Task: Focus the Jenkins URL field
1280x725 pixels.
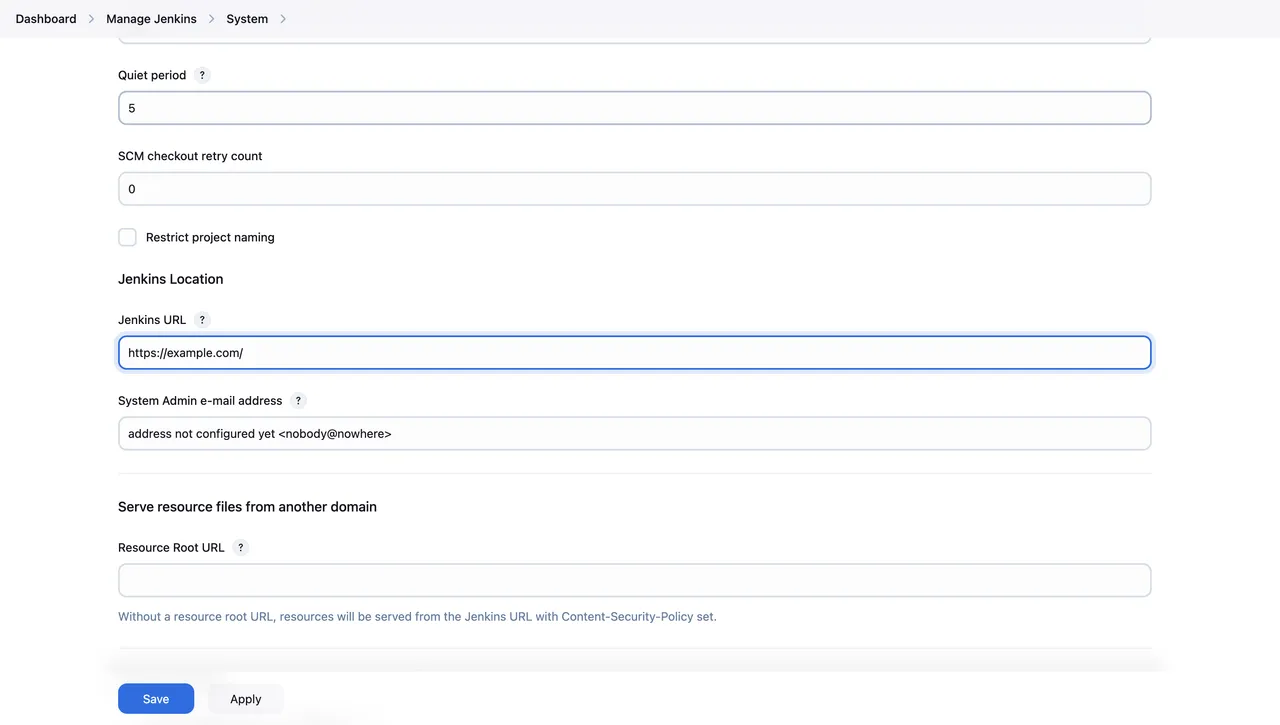Action: coord(635,353)
